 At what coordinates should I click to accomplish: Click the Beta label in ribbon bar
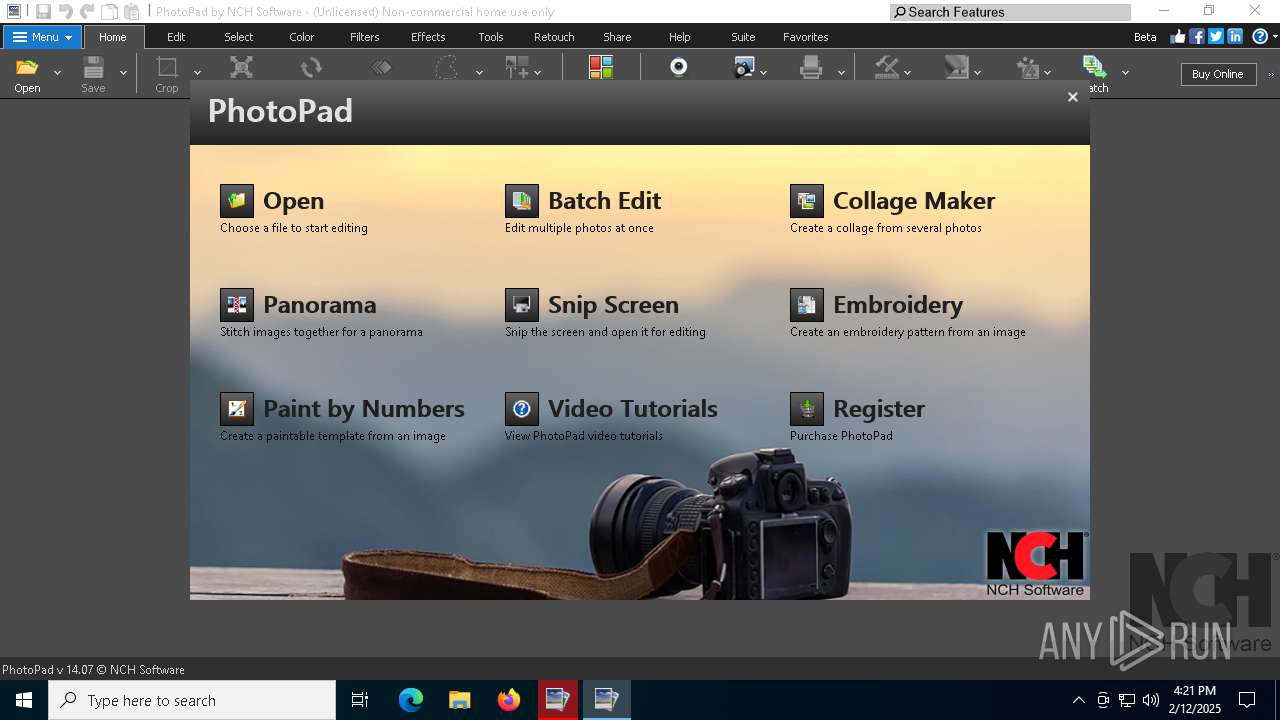1145,37
